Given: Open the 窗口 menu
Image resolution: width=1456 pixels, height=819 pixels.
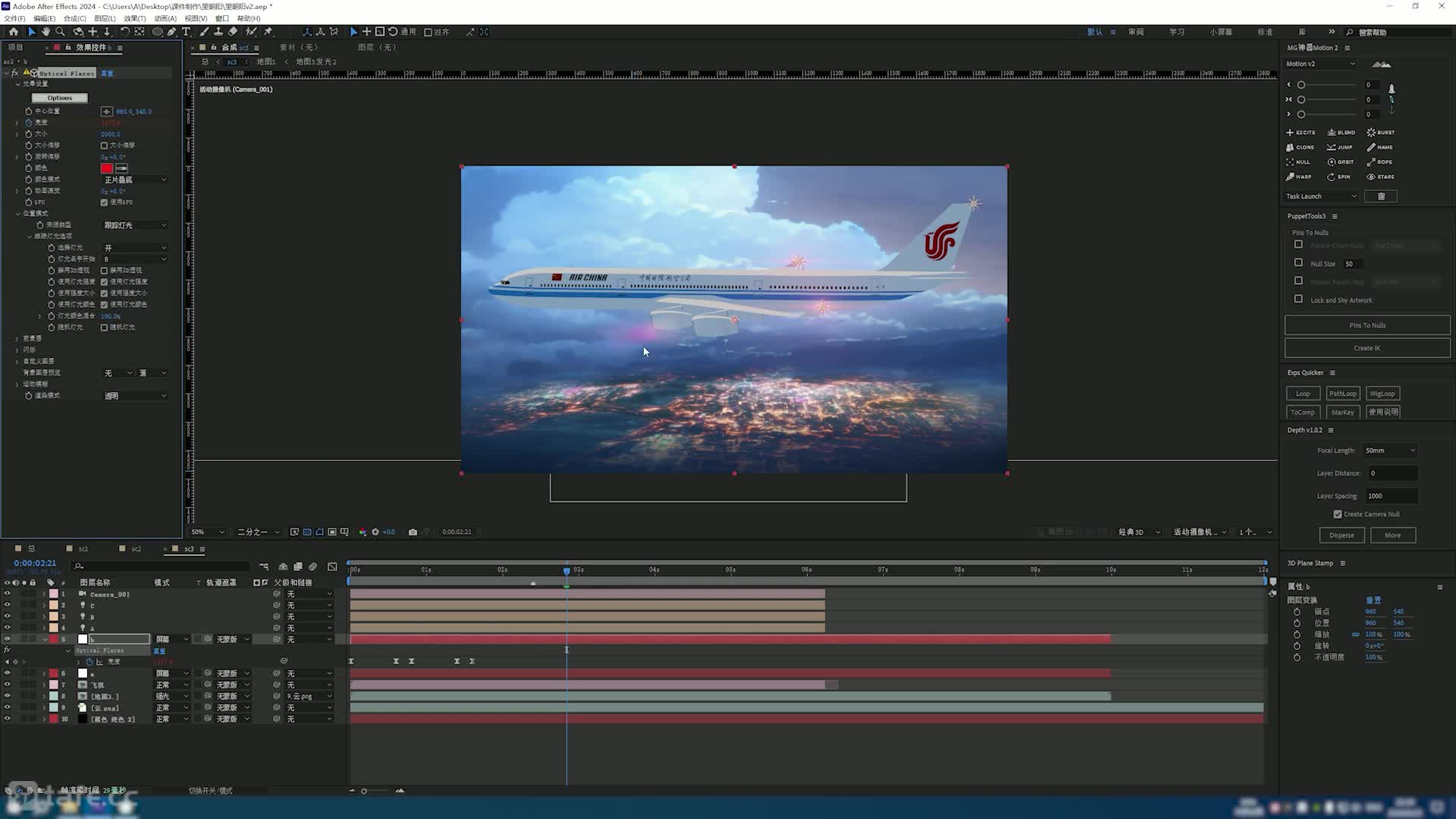Looking at the screenshot, I should 221,18.
